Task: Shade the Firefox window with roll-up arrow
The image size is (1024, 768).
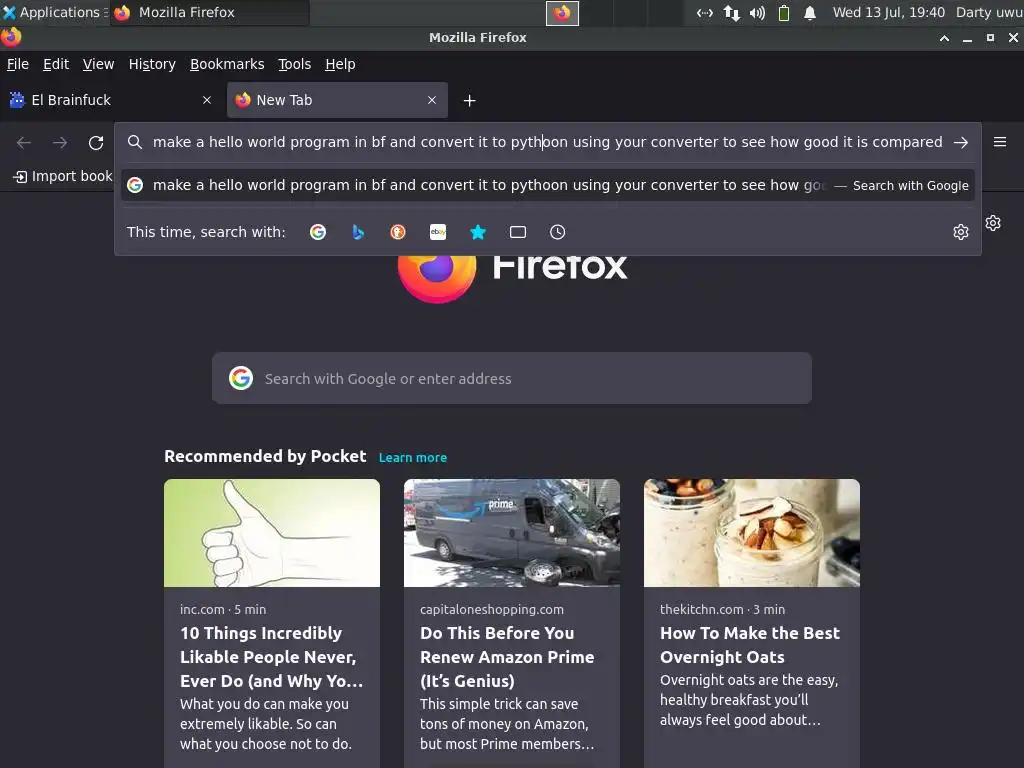Action: (944, 38)
